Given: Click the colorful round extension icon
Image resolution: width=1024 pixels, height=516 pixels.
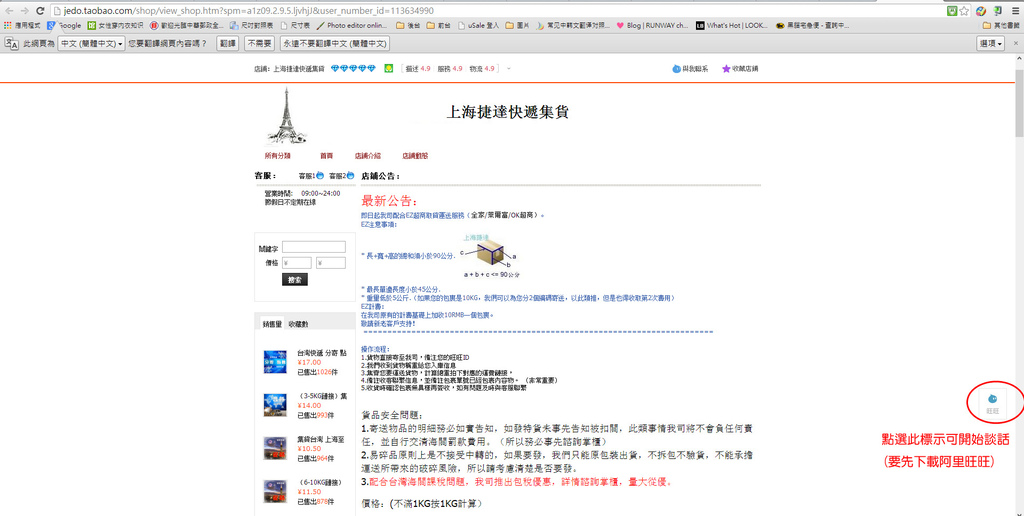Looking at the screenshot, I should coord(981,10).
